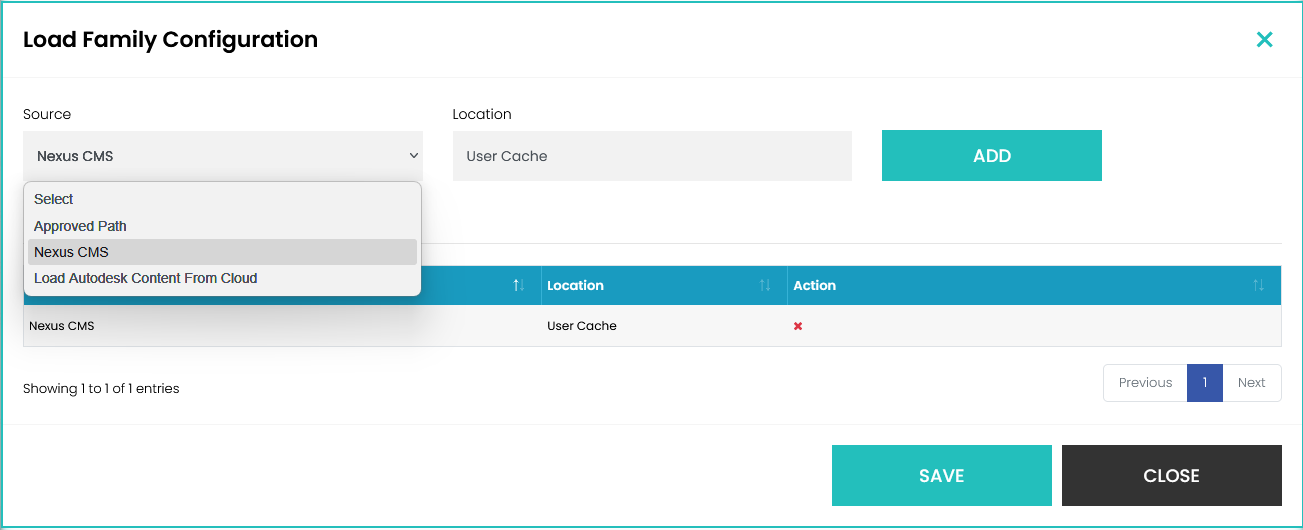Screen dimensions: 1303x530
Task: Collapse Source dropdown via its chevron arrow
Action: [x=413, y=156]
